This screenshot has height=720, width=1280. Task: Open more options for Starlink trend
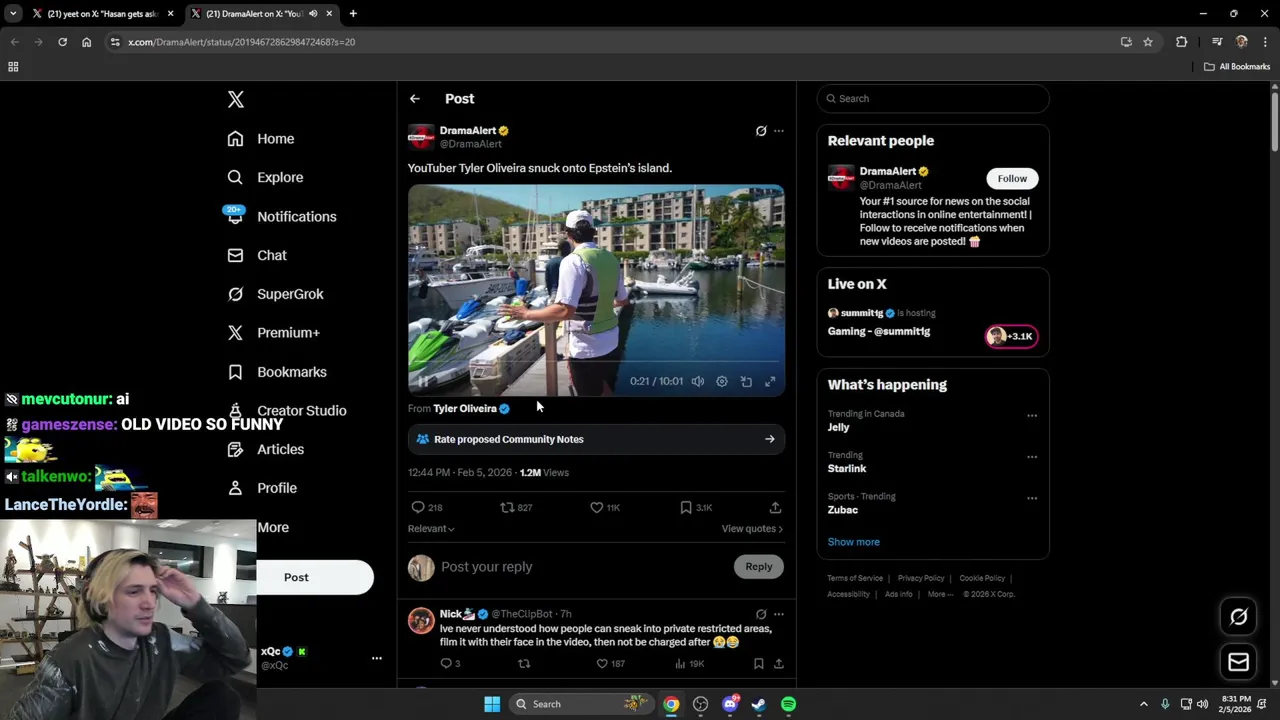pos(1032,457)
